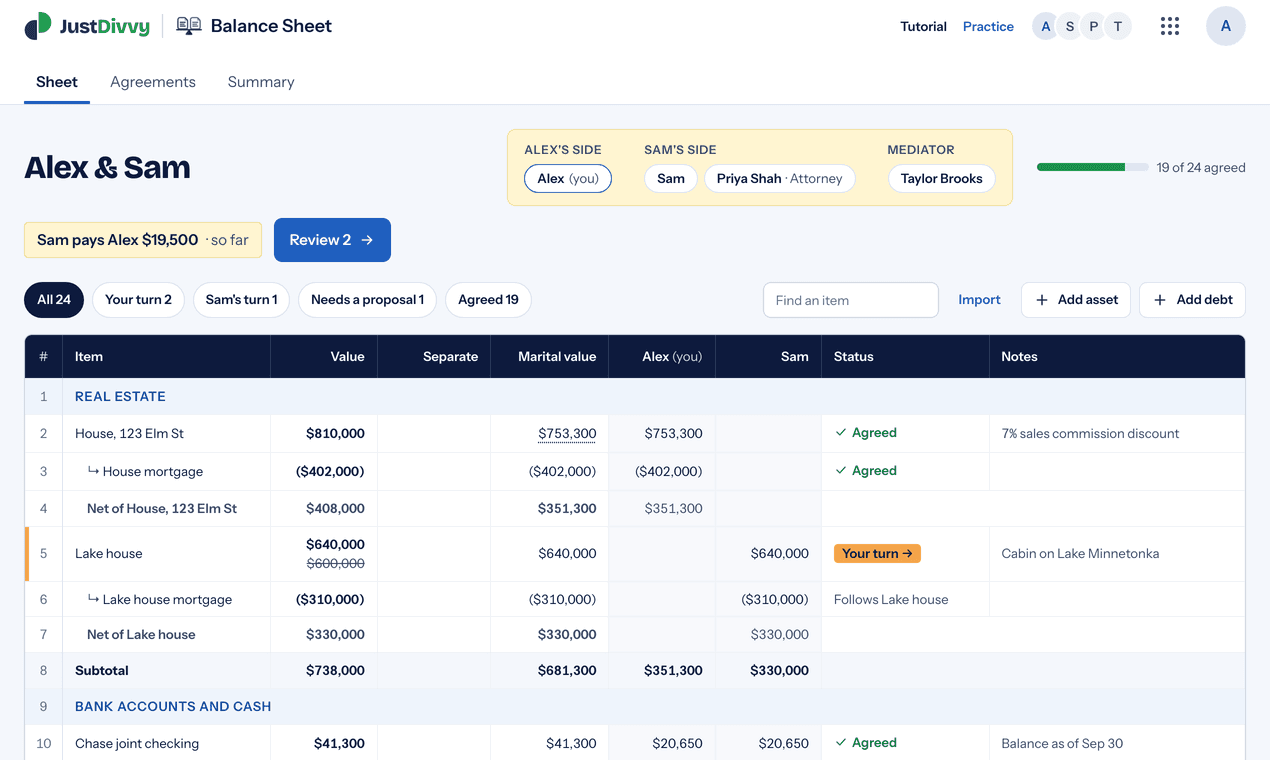
Task: Click participant avatar A in header
Action: point(1046,27)
